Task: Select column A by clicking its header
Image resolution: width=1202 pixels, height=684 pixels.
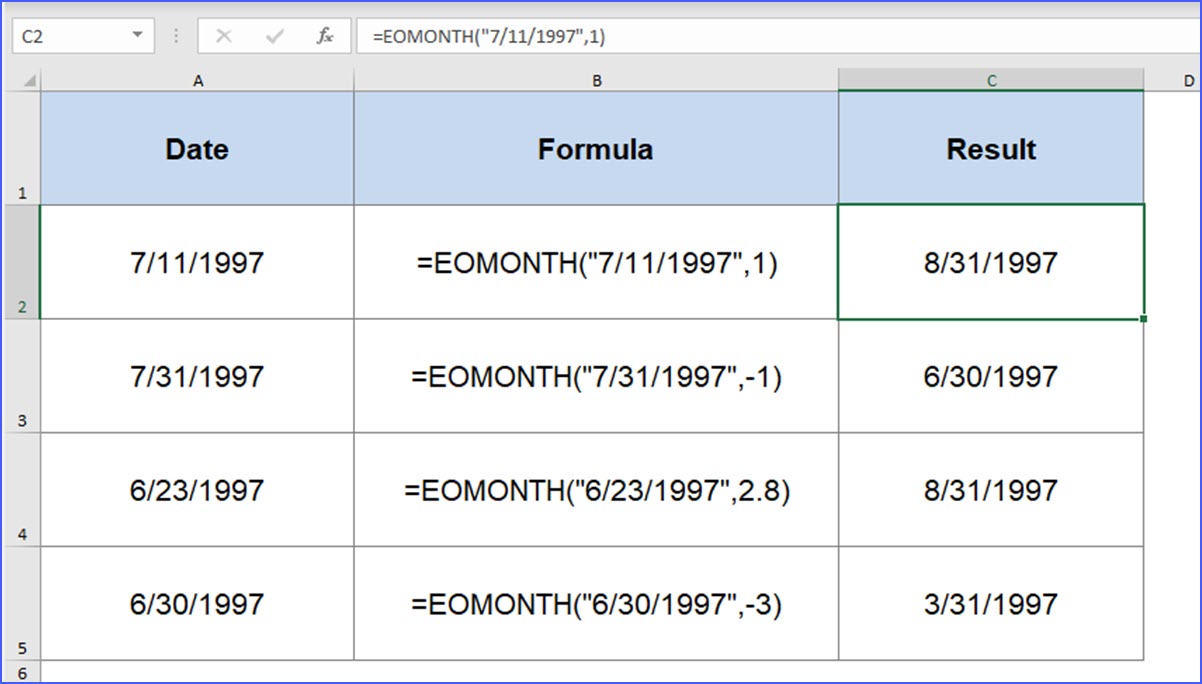Action: 197,79
